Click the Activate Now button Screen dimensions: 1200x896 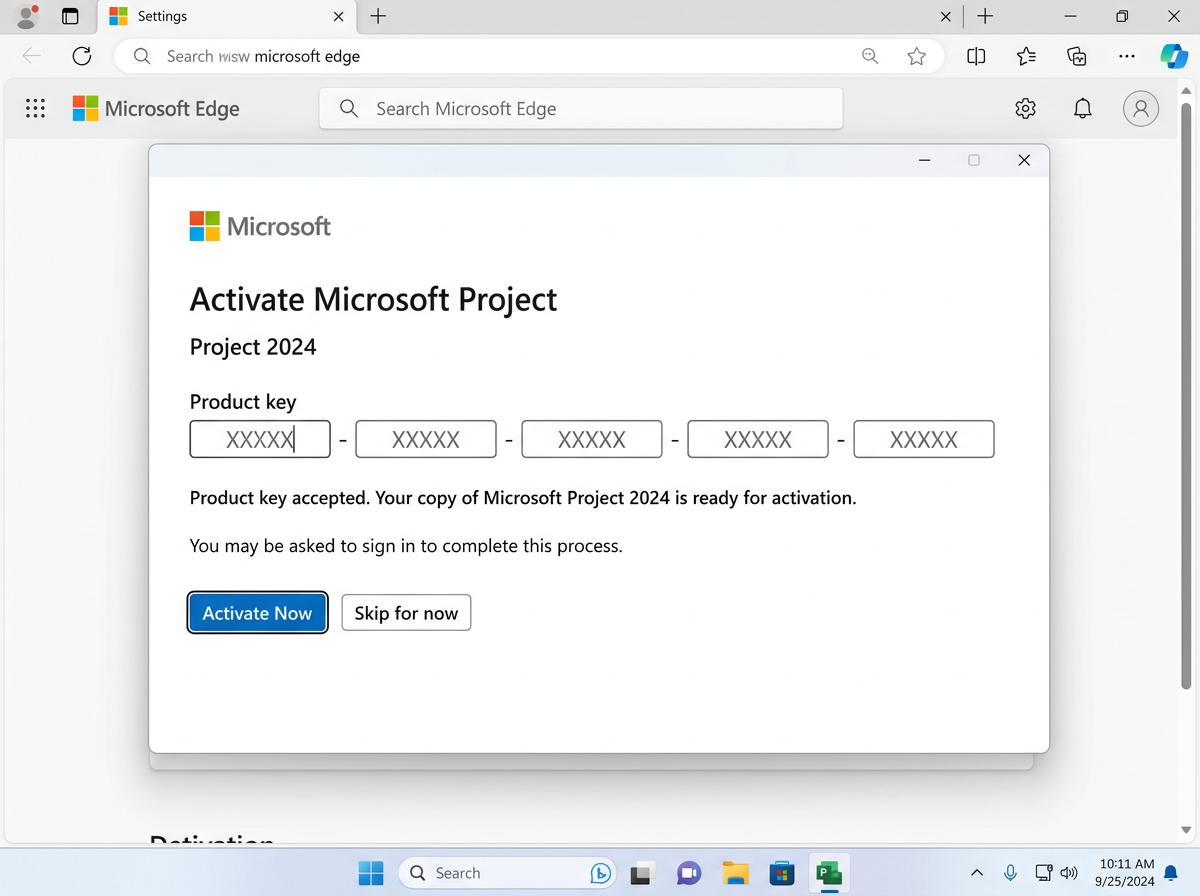tap(257, 613)
